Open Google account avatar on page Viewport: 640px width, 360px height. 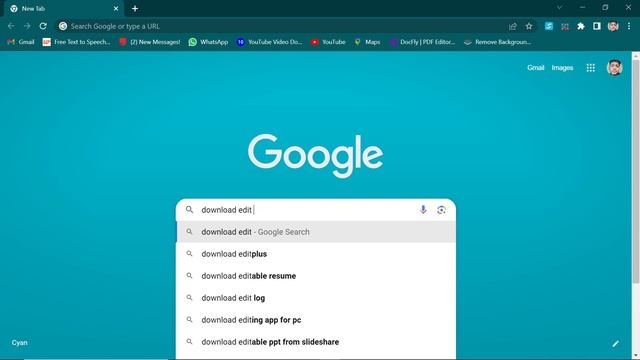tap(614, 68)
